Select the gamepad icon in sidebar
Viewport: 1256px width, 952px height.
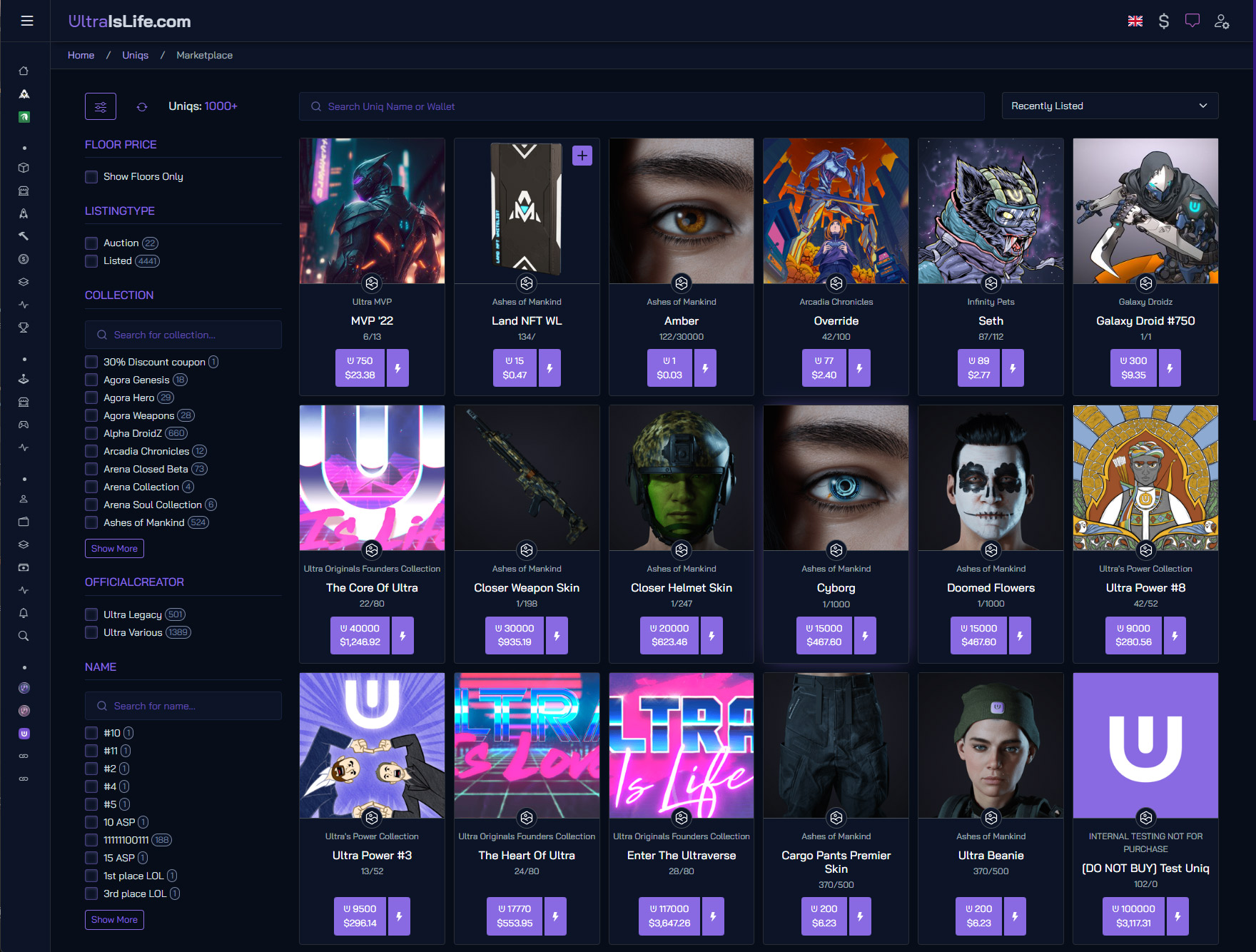[x=24, y=424]
